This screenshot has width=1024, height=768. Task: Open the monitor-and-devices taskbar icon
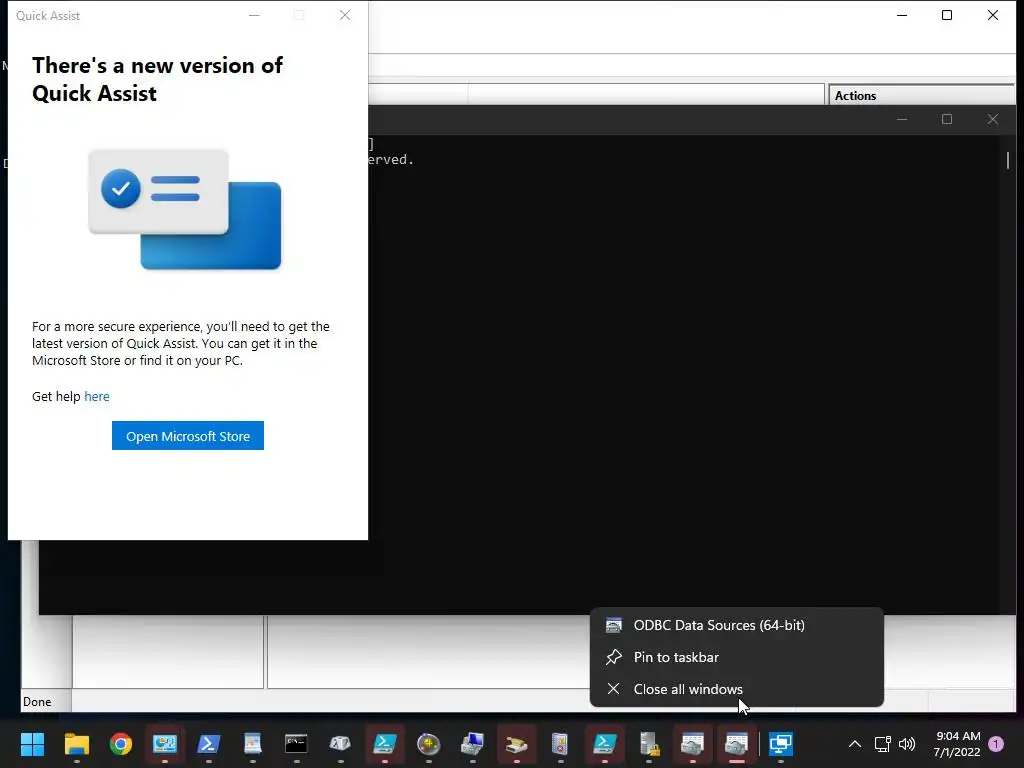(472, 744)
